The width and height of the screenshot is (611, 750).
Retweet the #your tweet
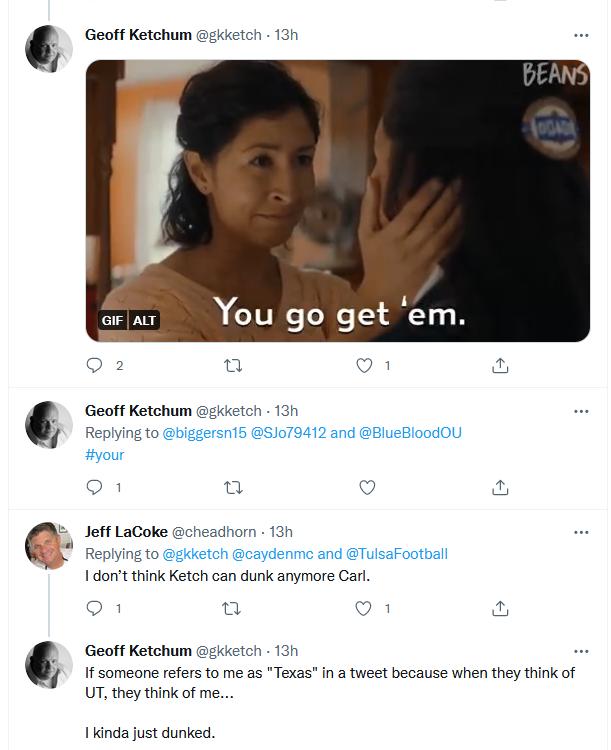pos(233,487)
